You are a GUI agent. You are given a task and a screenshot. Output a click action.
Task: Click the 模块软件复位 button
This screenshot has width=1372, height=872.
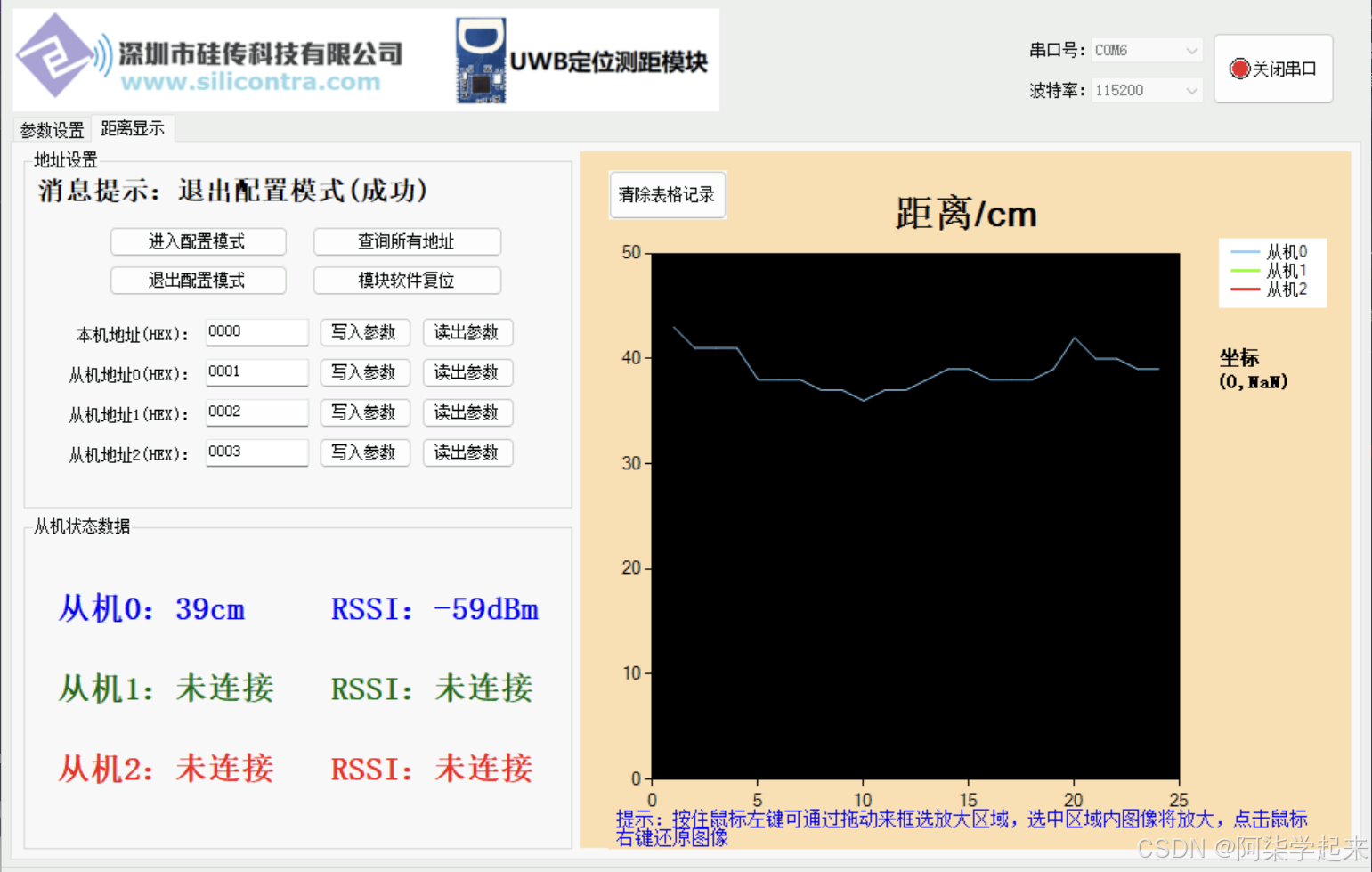[407, 281]
